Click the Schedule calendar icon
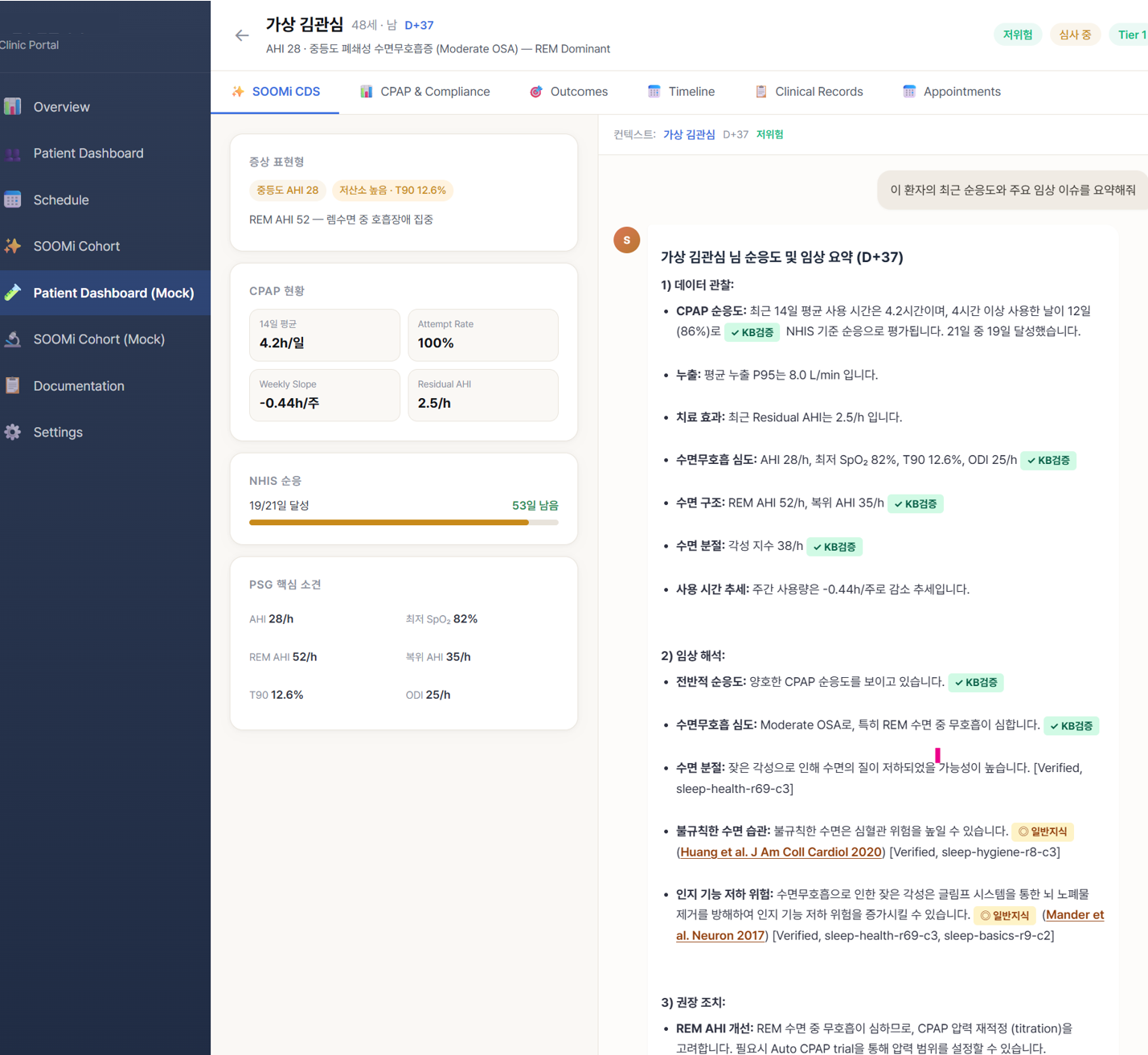1148x1055 pixels. pos(13,200)
